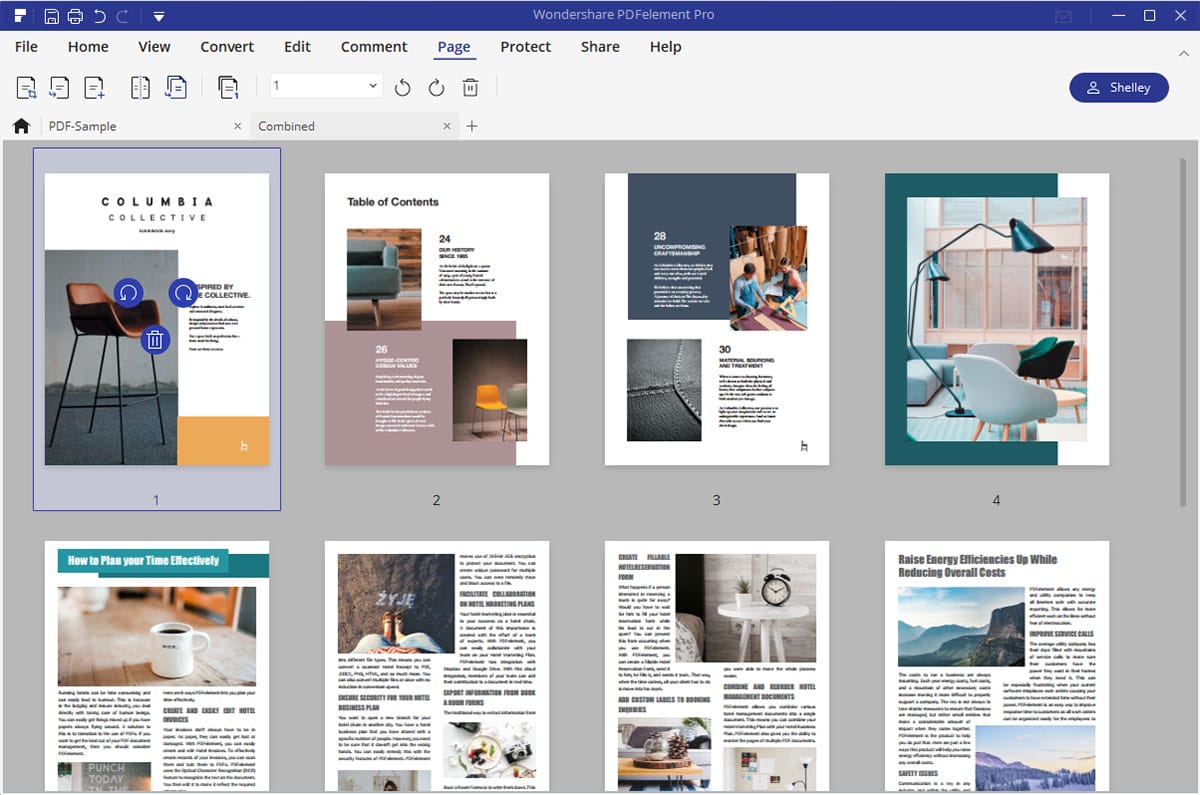Screen dimensions: 1200x795
Task: Rotate page clockwise from the toolbar
Action: (x=436, y=88)
